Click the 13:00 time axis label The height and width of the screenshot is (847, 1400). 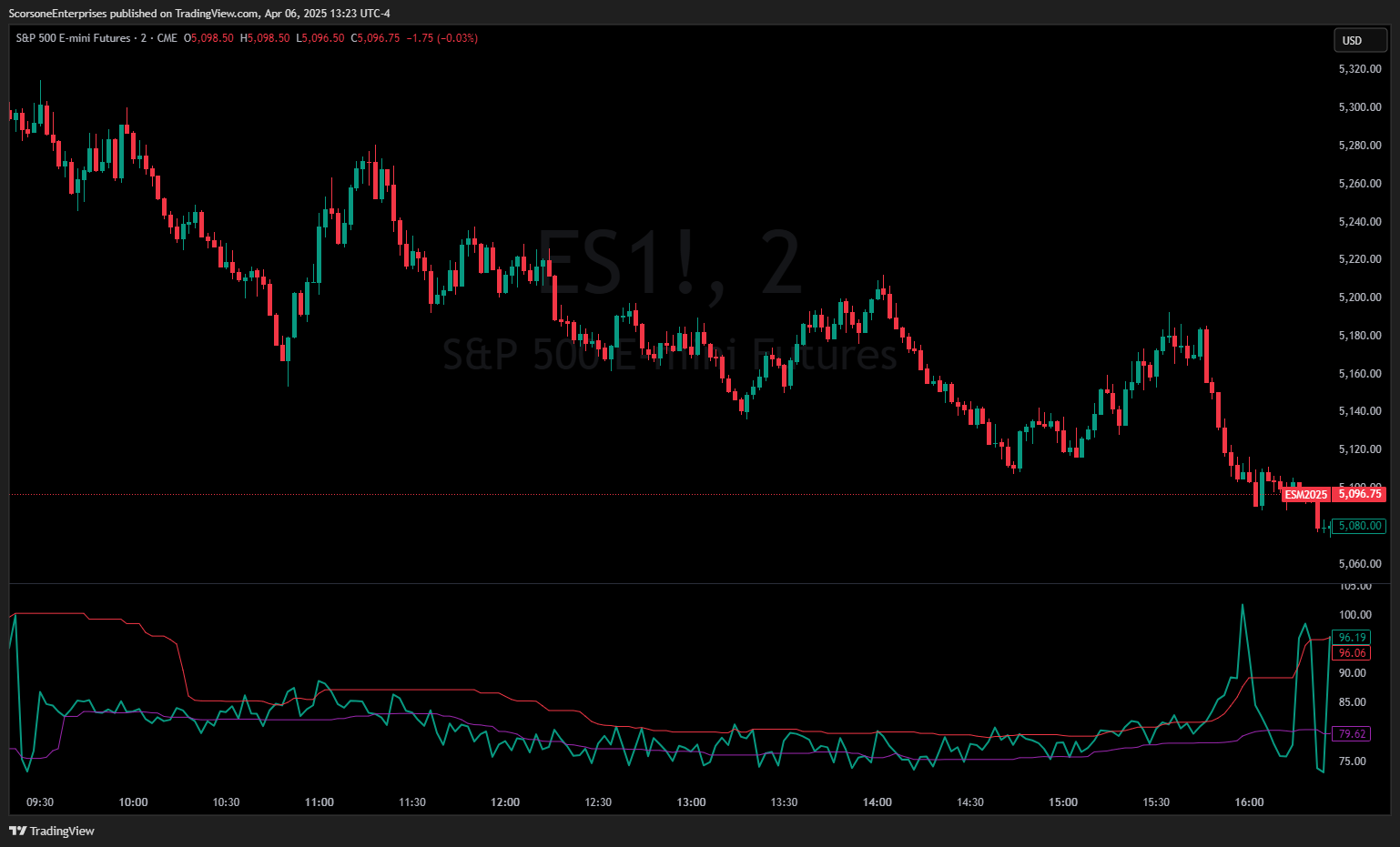tap(691, 802)
